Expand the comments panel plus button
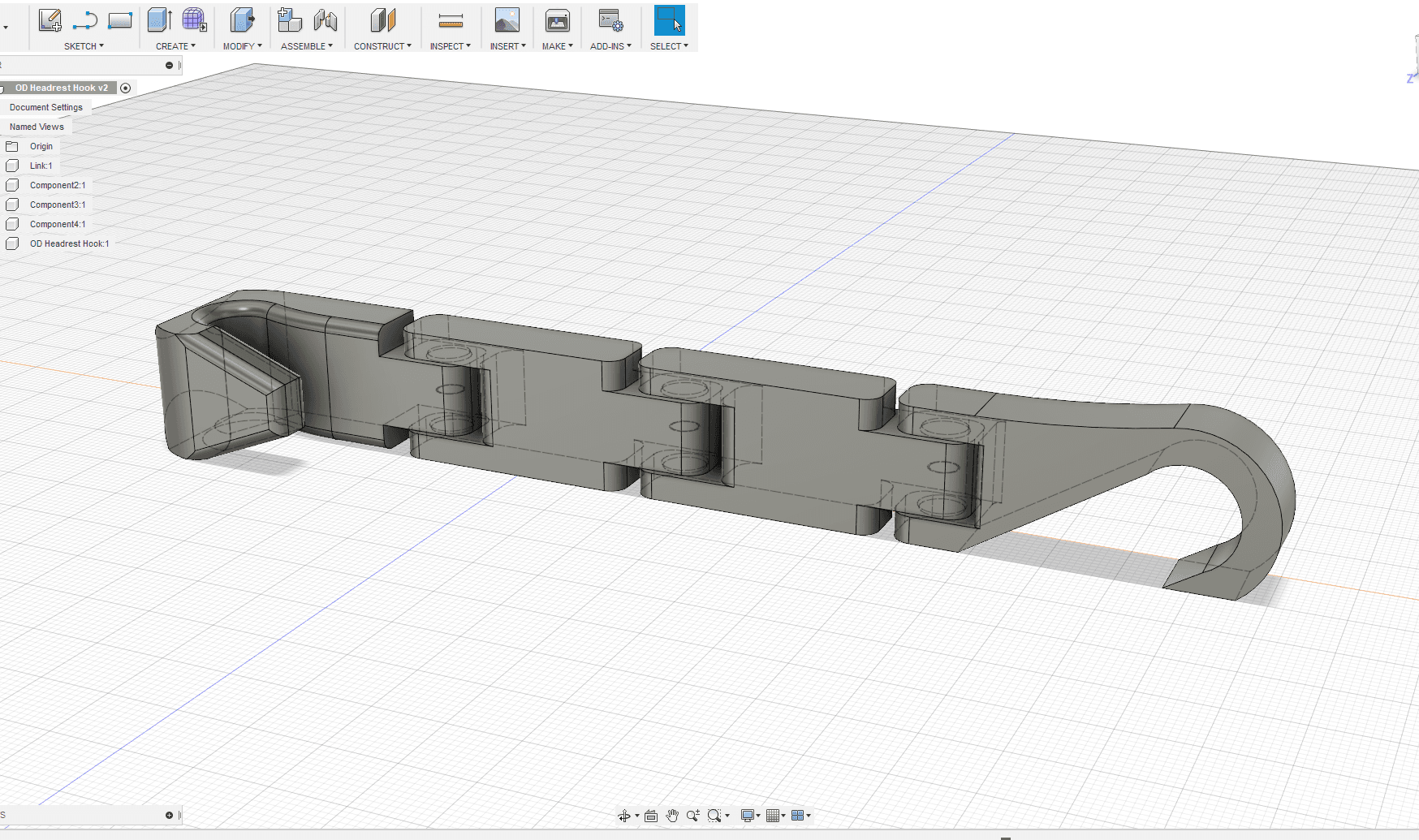The height and width of the screenshot is (840, 1419). coord(169,815)
